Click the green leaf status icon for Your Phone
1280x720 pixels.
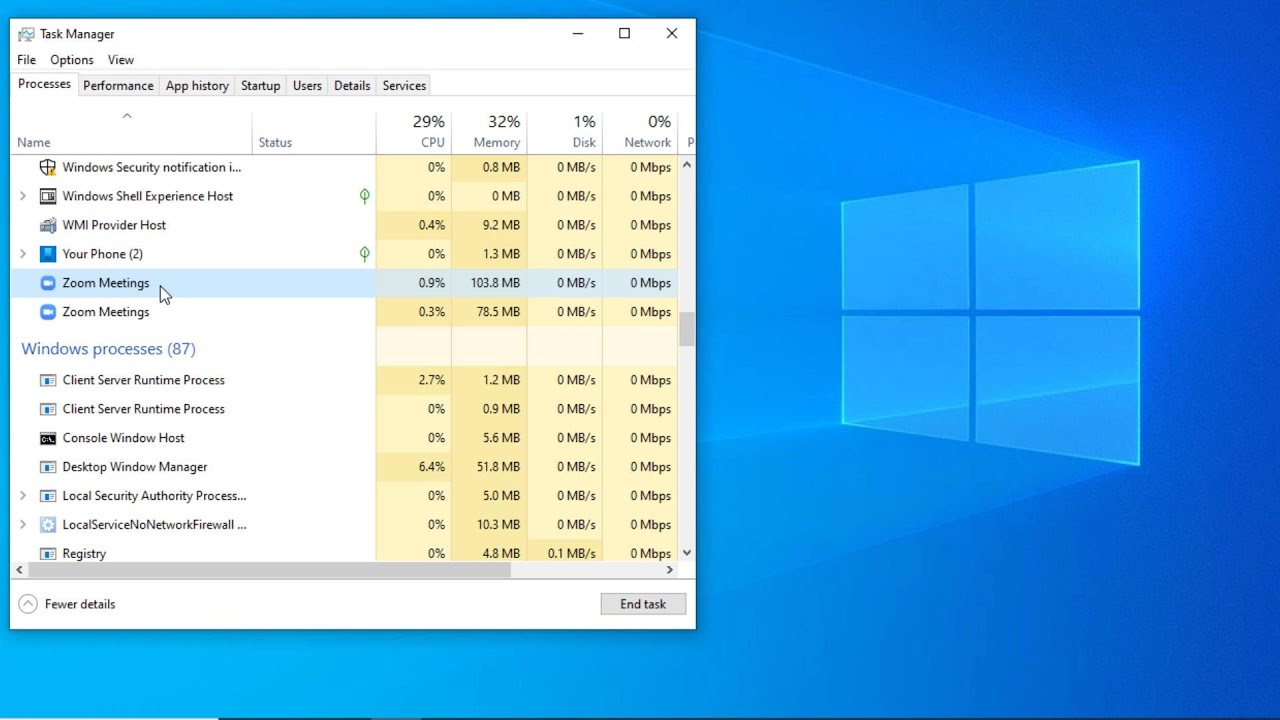click(365, 254)
